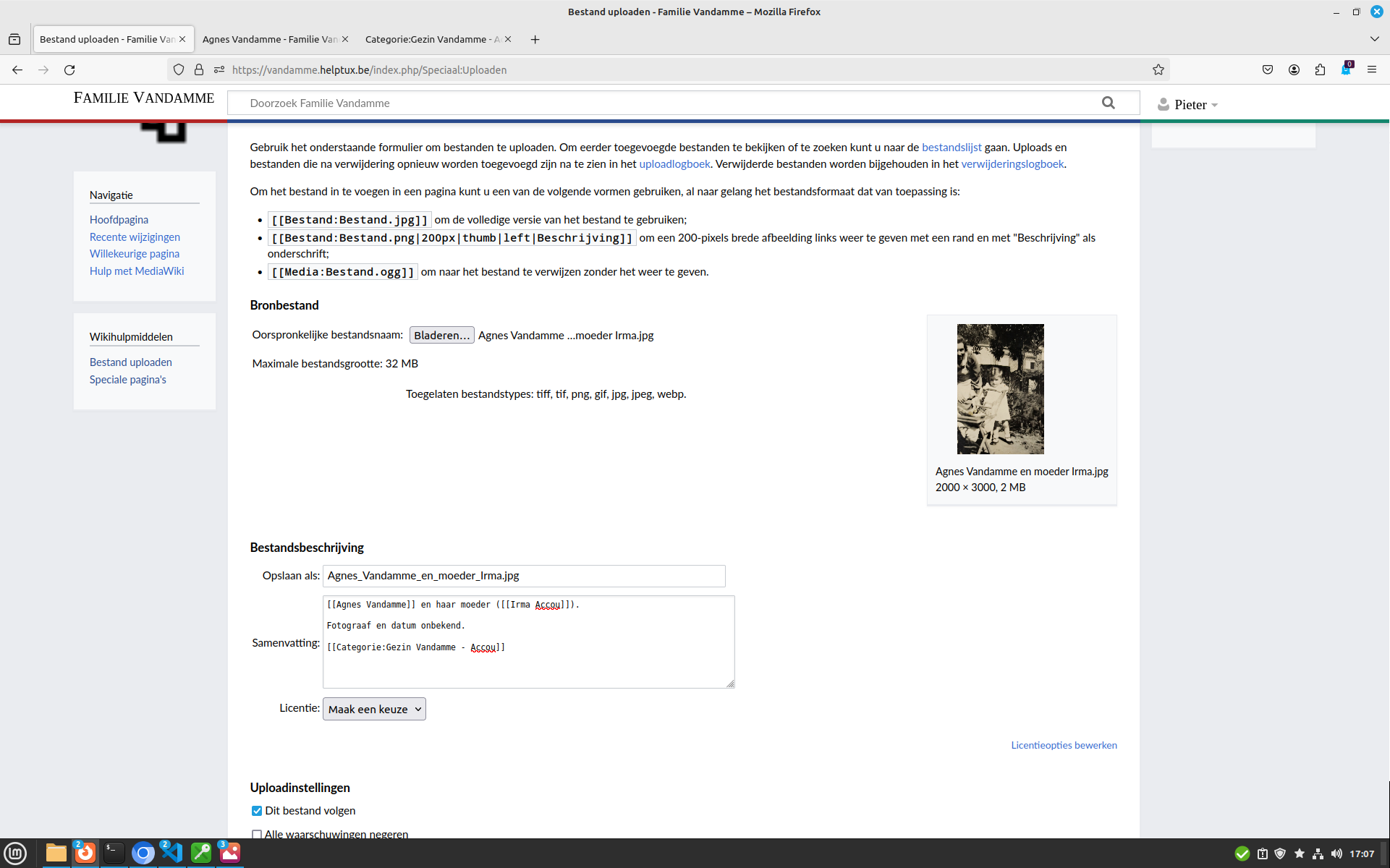The width and height of the screenshot is (1390, 868).
Task: Click the wiki search magnifier icon
Action: click(x=1108, y=103)
